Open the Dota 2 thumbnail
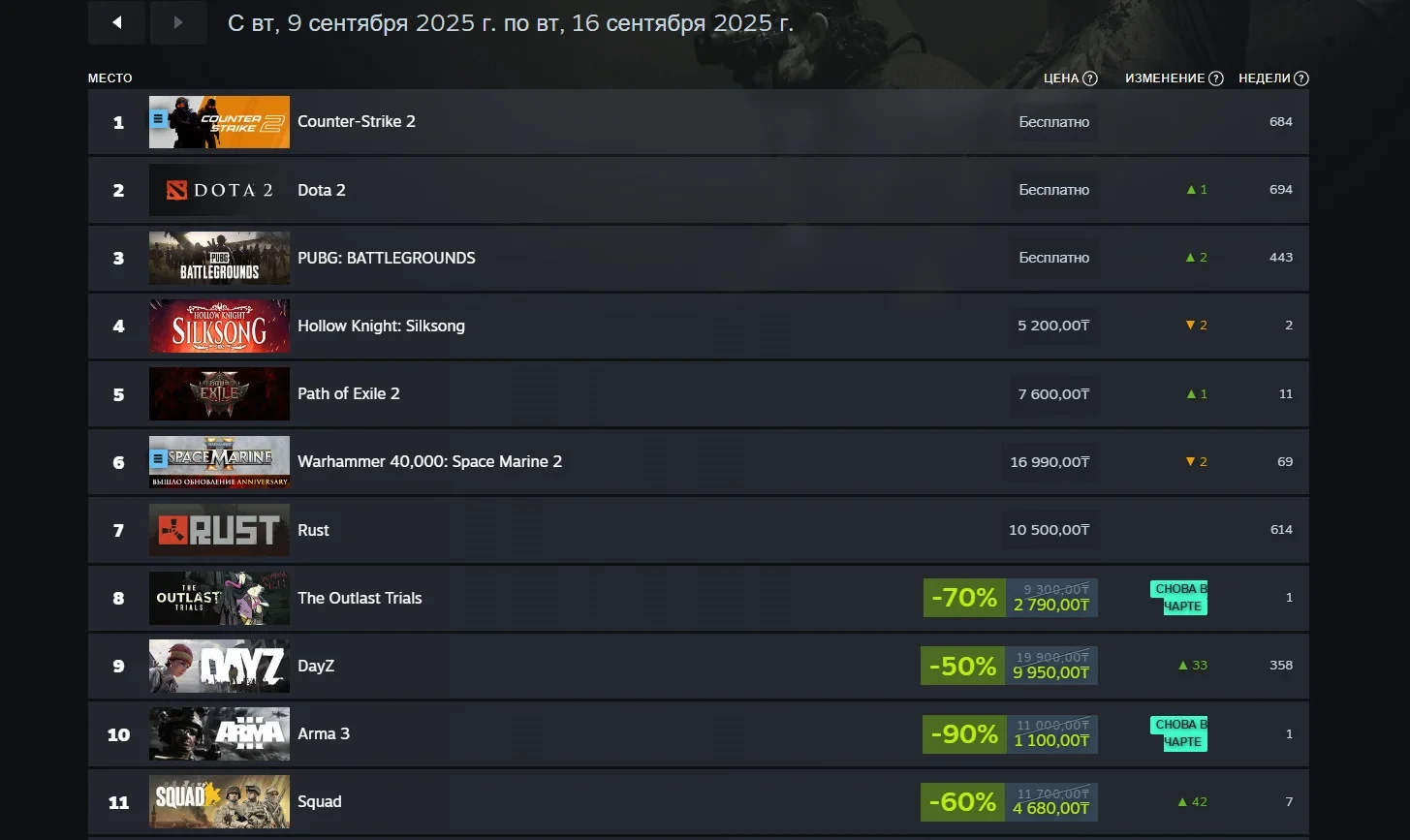The width and height of the screenshot is (1410, 840). [x=219, y=190]
